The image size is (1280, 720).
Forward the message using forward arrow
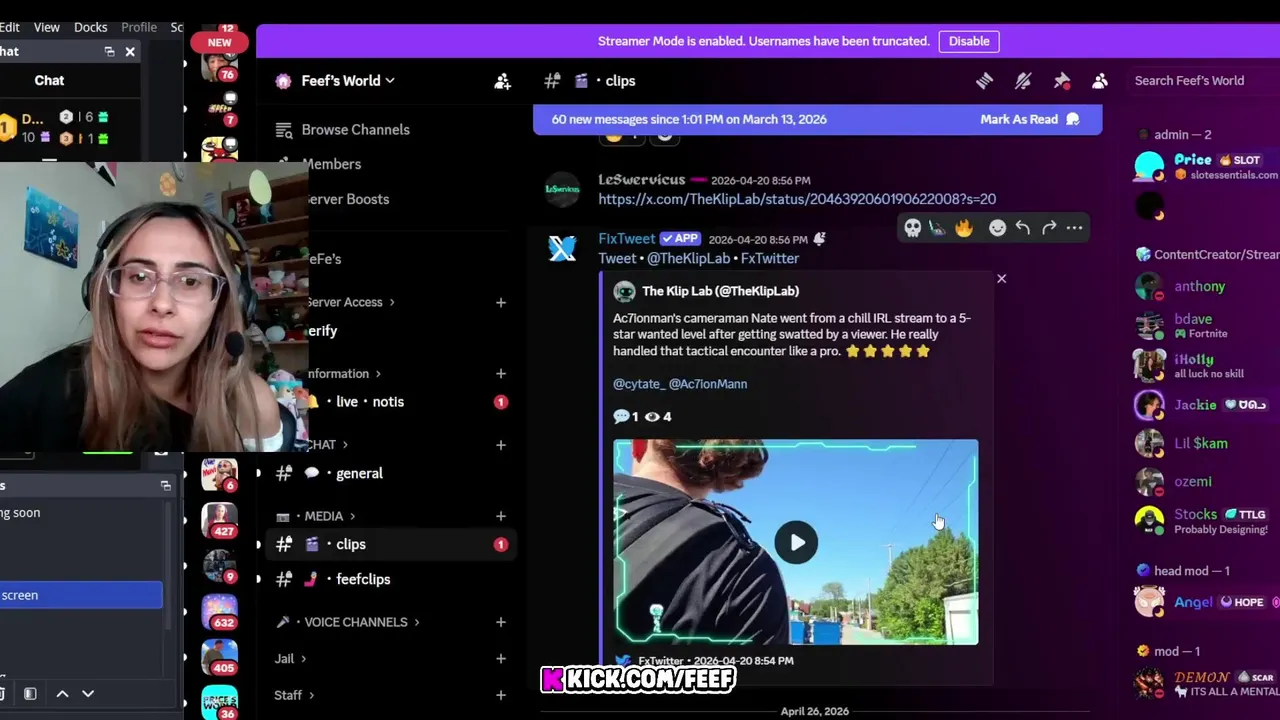[x=1049, y=228]
